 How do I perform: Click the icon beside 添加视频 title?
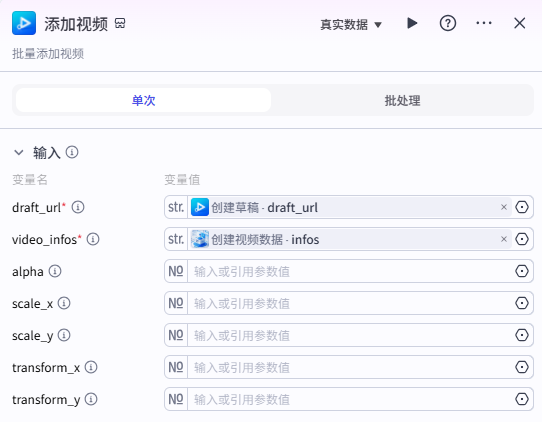(x=120, y=23)
